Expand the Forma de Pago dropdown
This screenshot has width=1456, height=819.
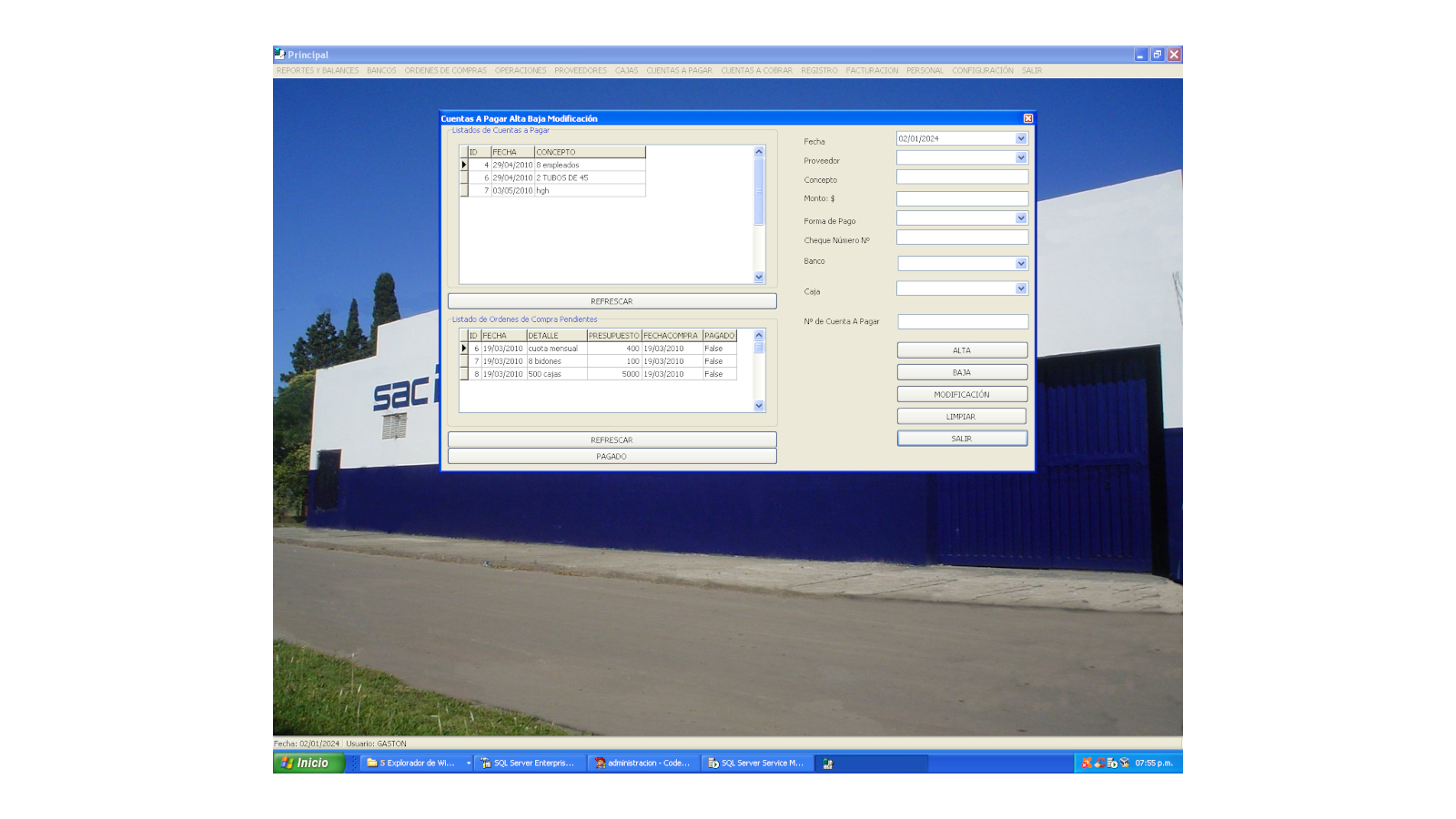1021,218
